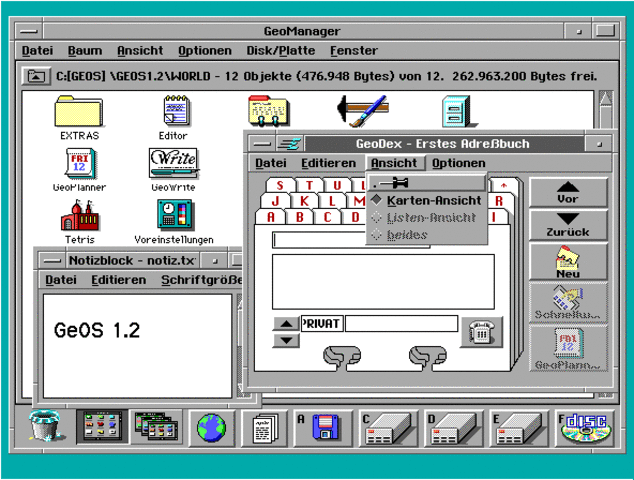
Task: Open the rolodex address book icon in GeoManager
Action: [269, 110]
